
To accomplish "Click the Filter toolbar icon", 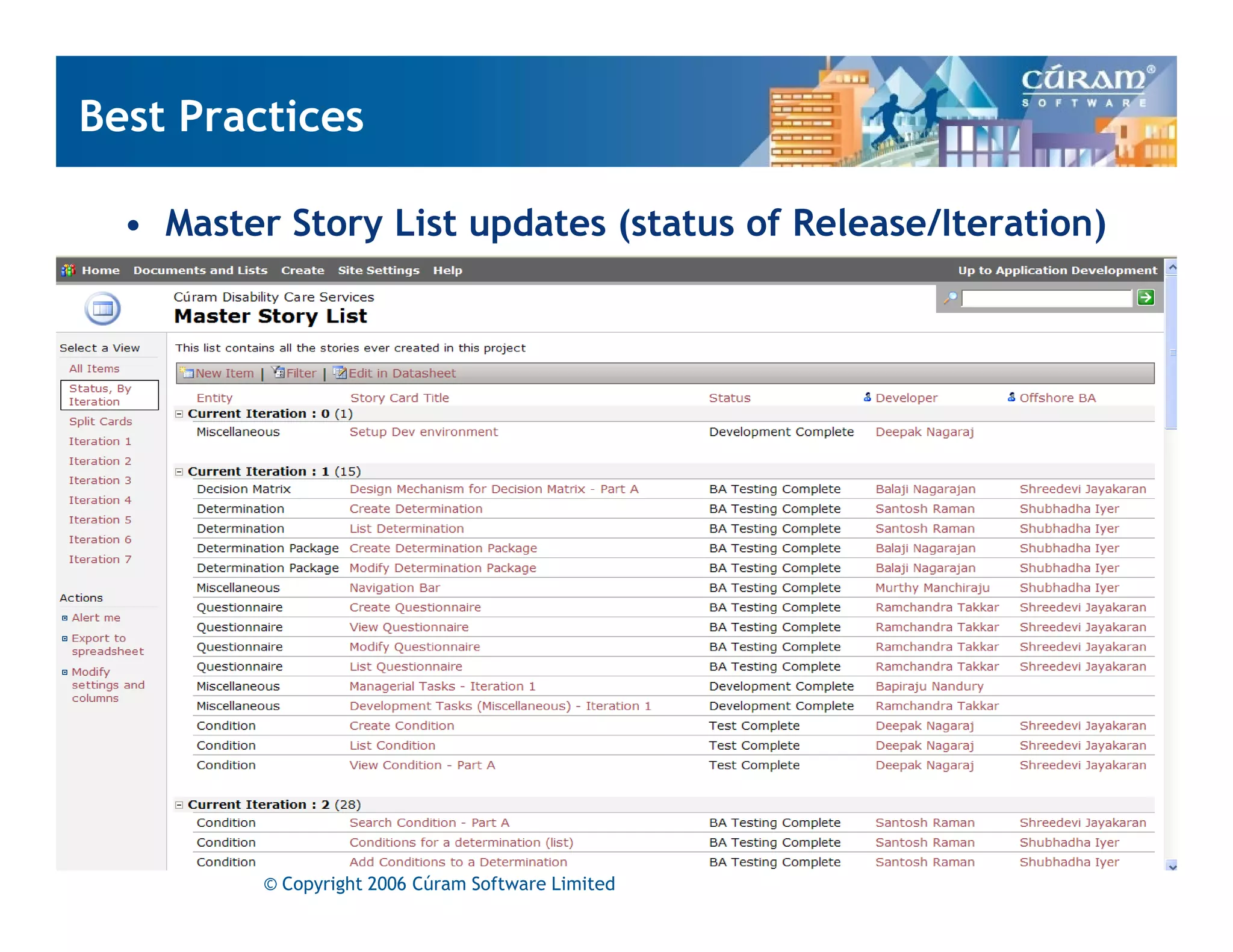I will 278,372.
